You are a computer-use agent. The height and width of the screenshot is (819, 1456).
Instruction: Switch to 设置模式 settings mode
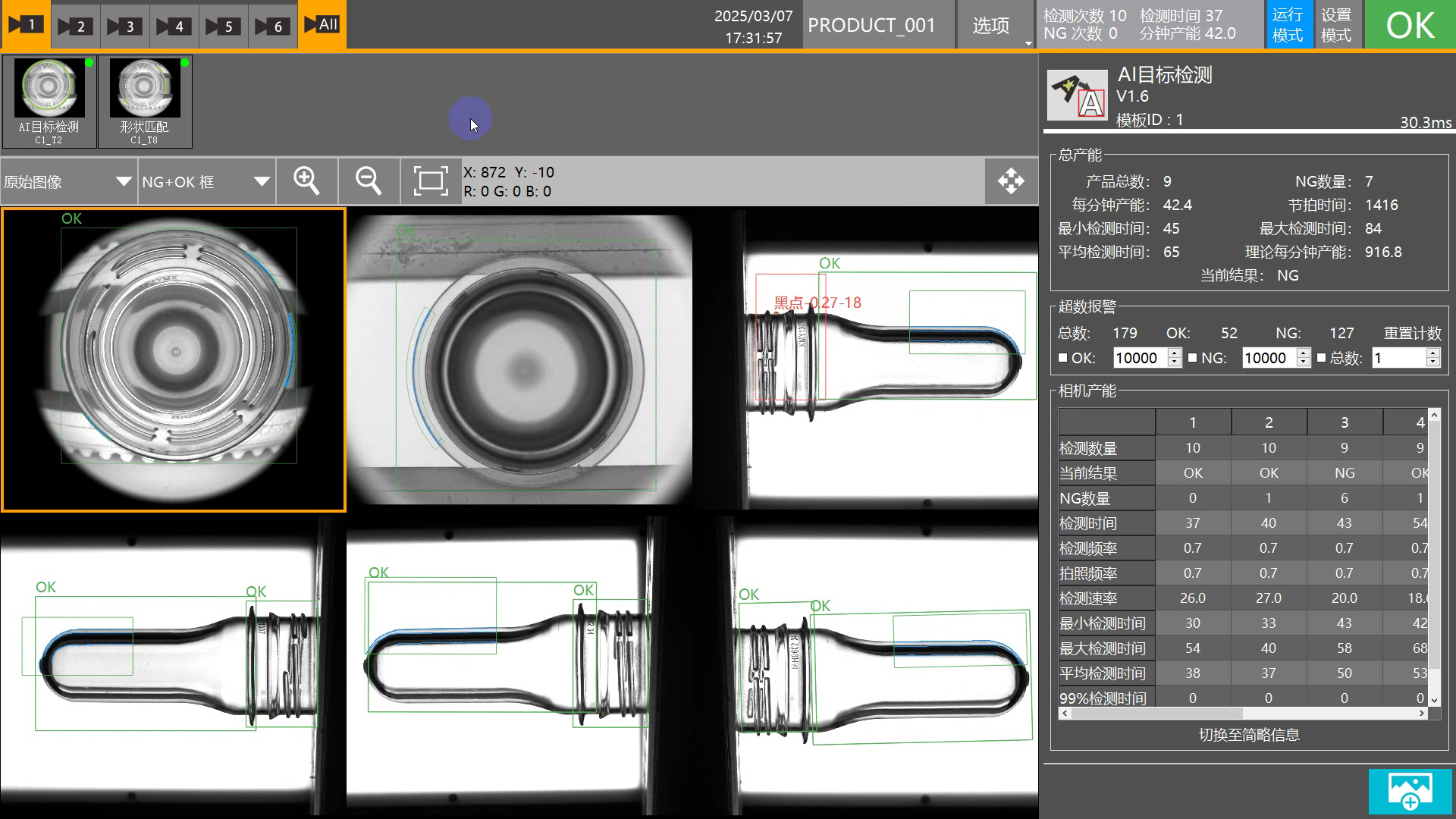(x=1336, y=25)
